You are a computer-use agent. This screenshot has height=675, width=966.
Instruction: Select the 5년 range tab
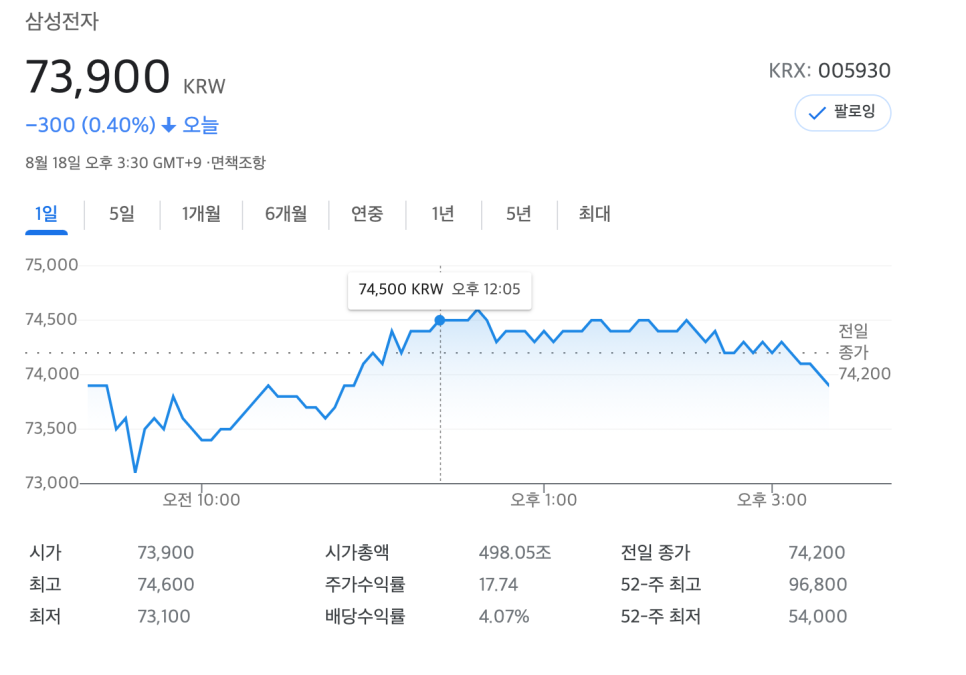[x=519, y=214]
